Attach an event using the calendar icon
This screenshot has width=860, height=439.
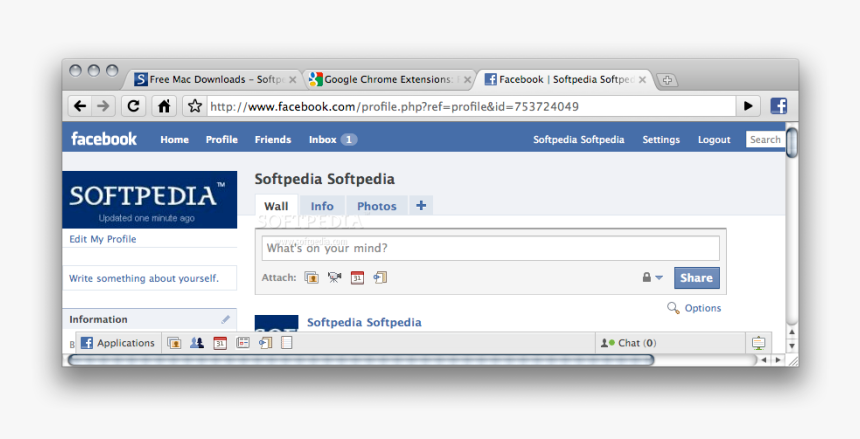(x=357, y=278)
